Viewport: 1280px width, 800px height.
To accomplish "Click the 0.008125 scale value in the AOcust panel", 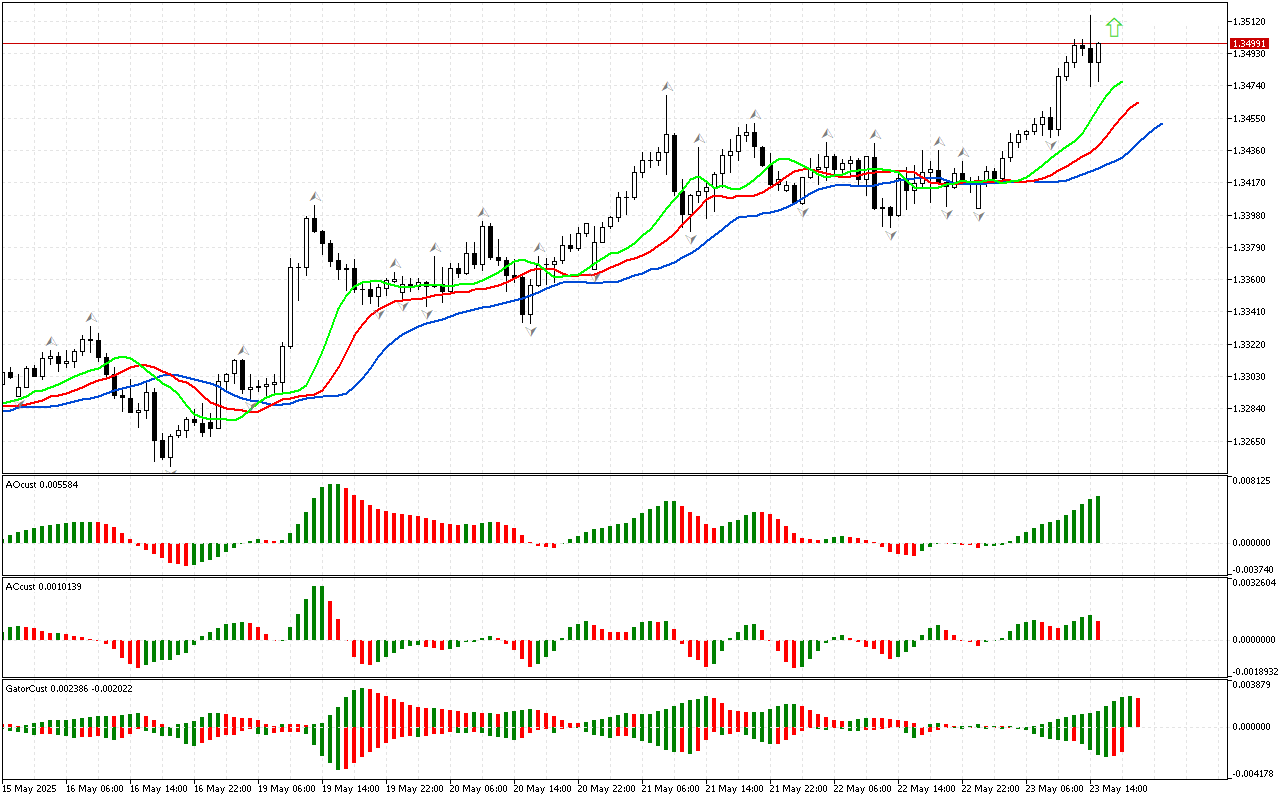I will click(x=1252, y=481).
